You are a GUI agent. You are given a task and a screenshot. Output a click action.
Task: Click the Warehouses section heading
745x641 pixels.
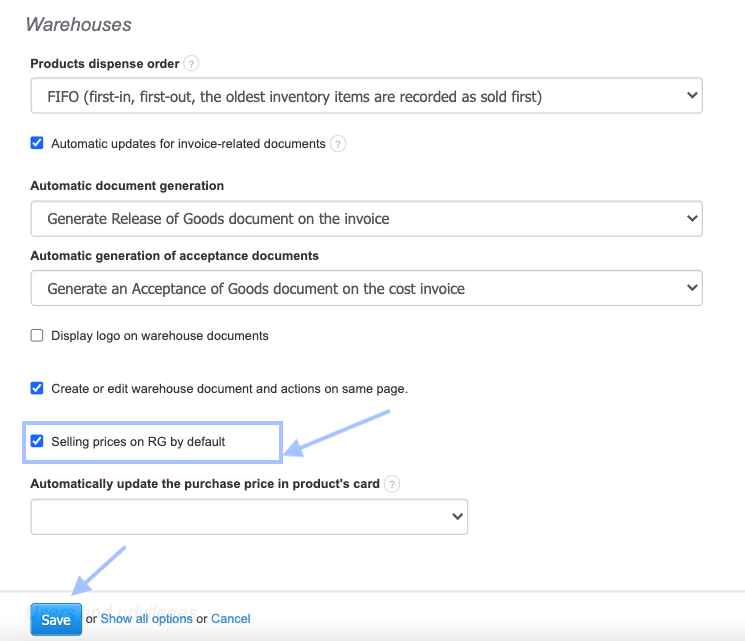(x=78, y=24)
